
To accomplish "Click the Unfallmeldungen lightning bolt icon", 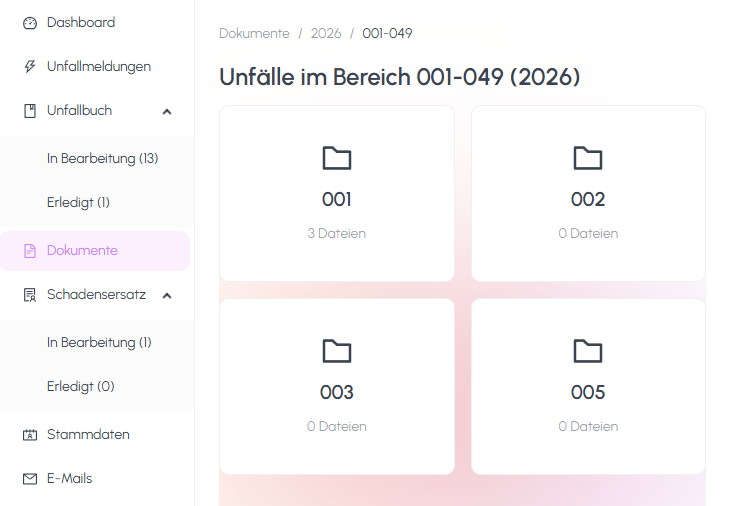I will point(29,67).
